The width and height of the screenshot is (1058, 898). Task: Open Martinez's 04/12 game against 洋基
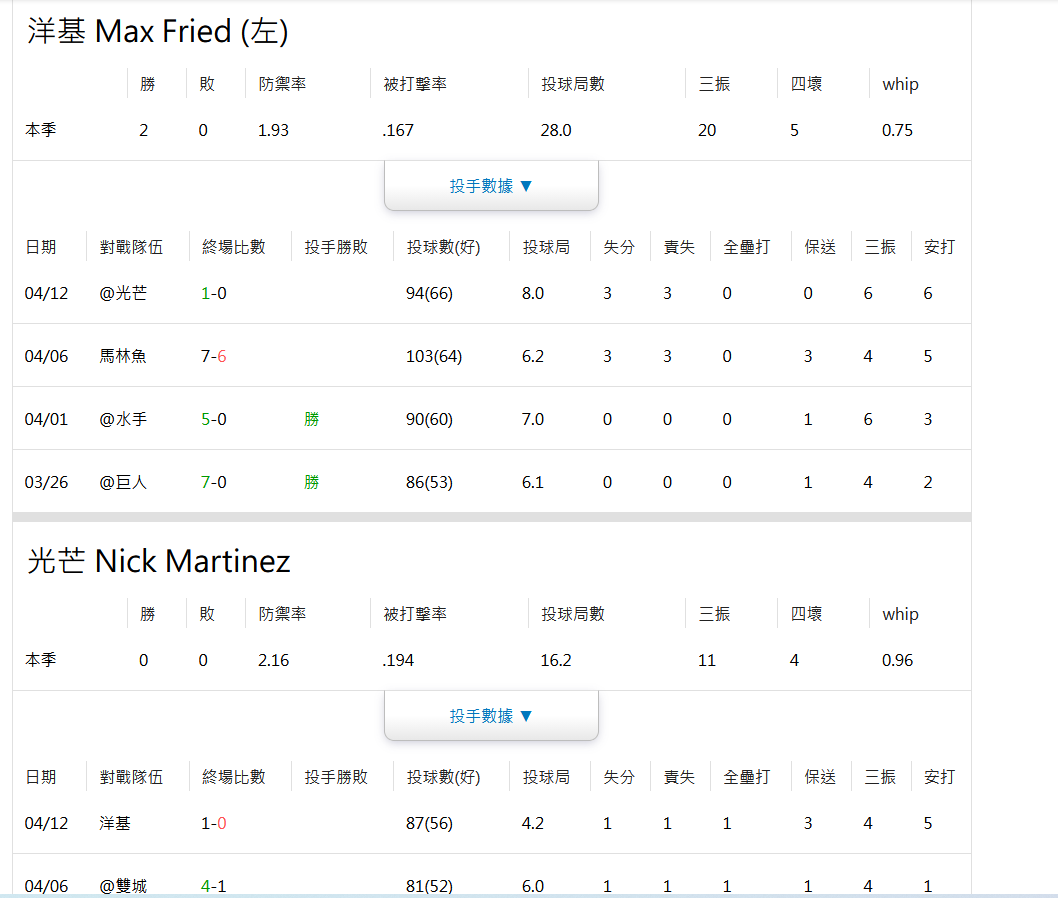tap(115, 823)
